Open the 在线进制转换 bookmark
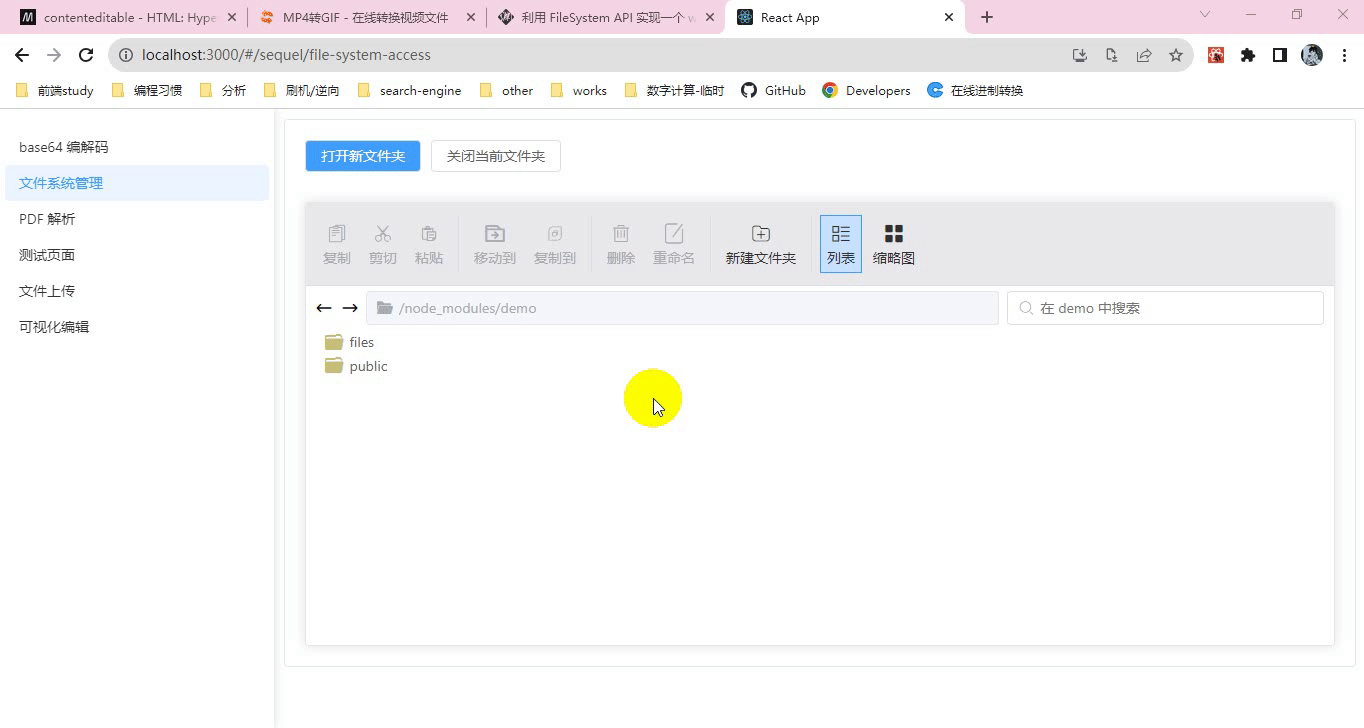Viewport: 1364px width, 728px height. (975, 90)
